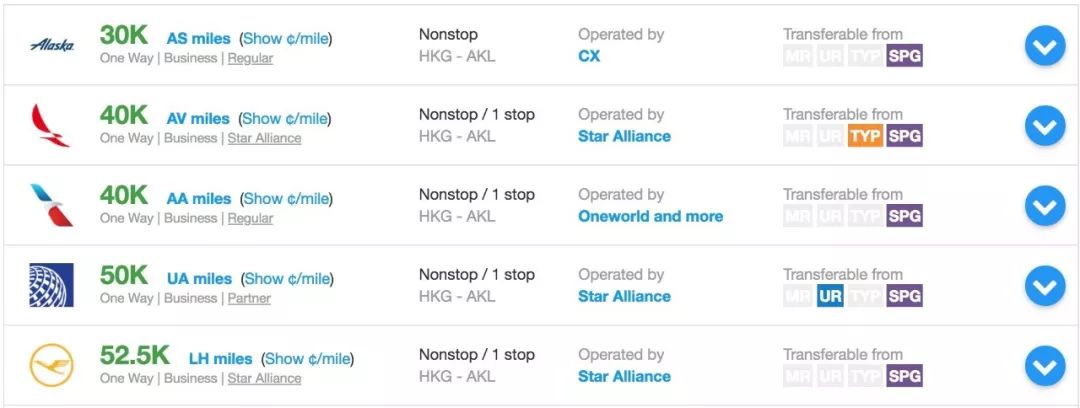The height and width of the screenshot is (408, 1080).
Task: Open the Oneworld and more link
Action: click(651, 216)
